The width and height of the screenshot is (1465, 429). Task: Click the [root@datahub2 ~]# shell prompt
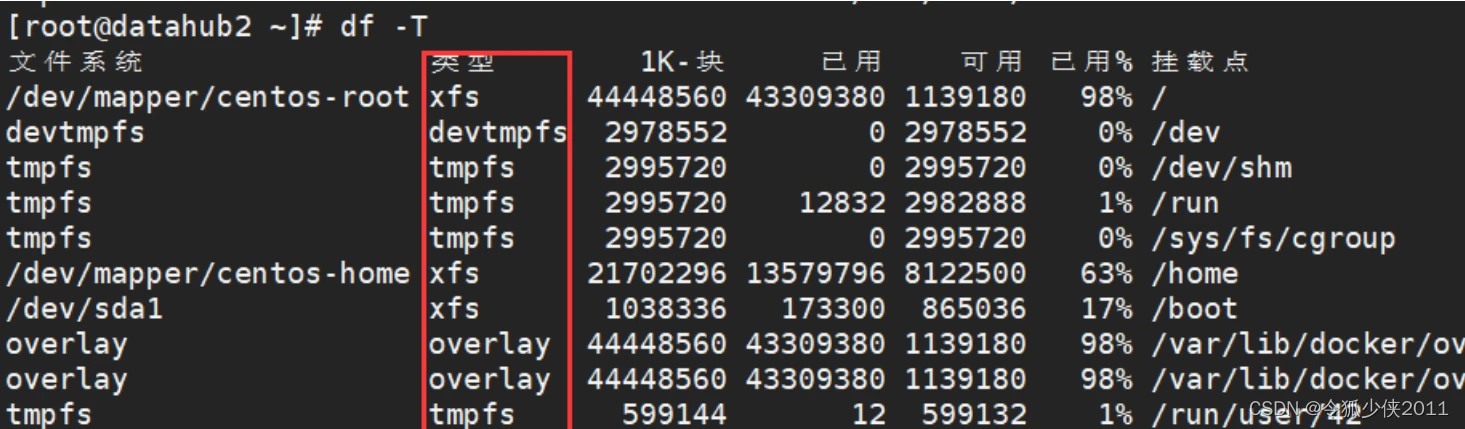[x=165, y=26]
